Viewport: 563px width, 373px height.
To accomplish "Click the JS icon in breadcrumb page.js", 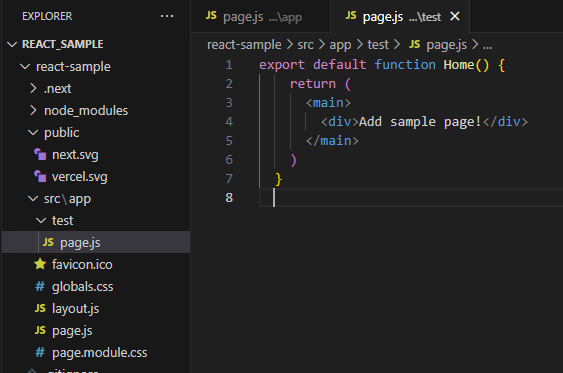I will click(414, 45).
